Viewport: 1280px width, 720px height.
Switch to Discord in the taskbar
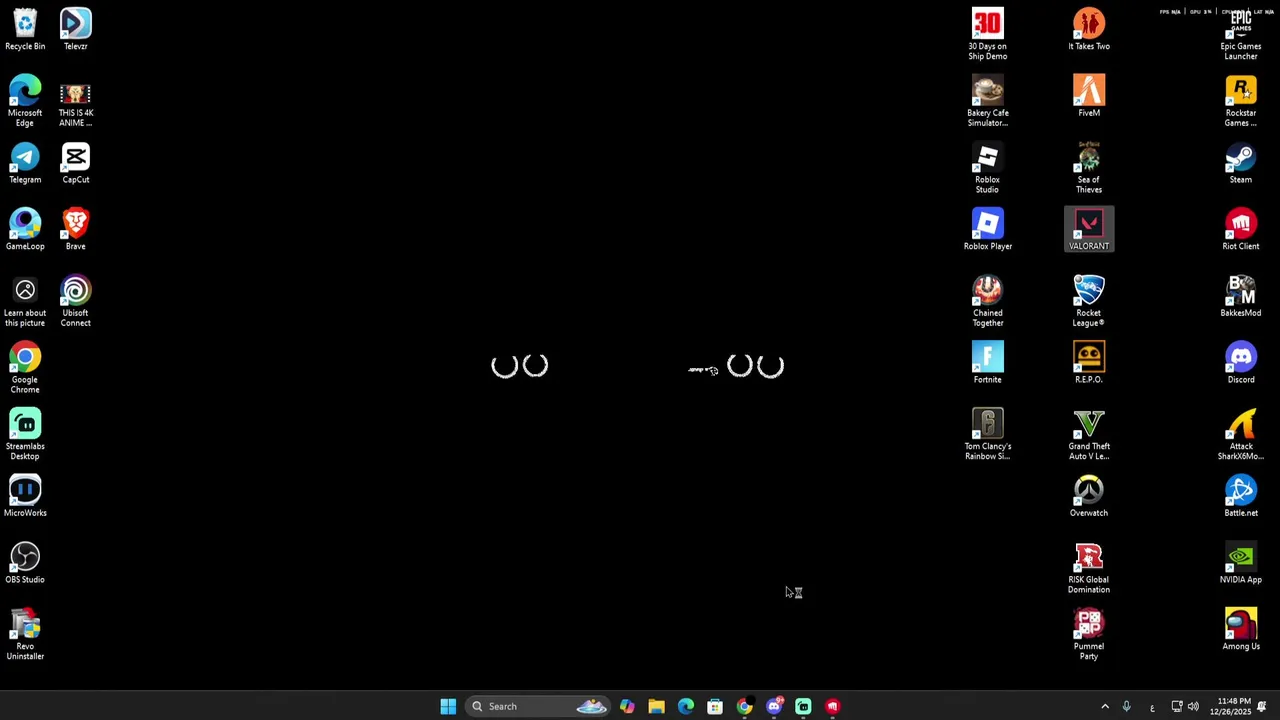774,706
